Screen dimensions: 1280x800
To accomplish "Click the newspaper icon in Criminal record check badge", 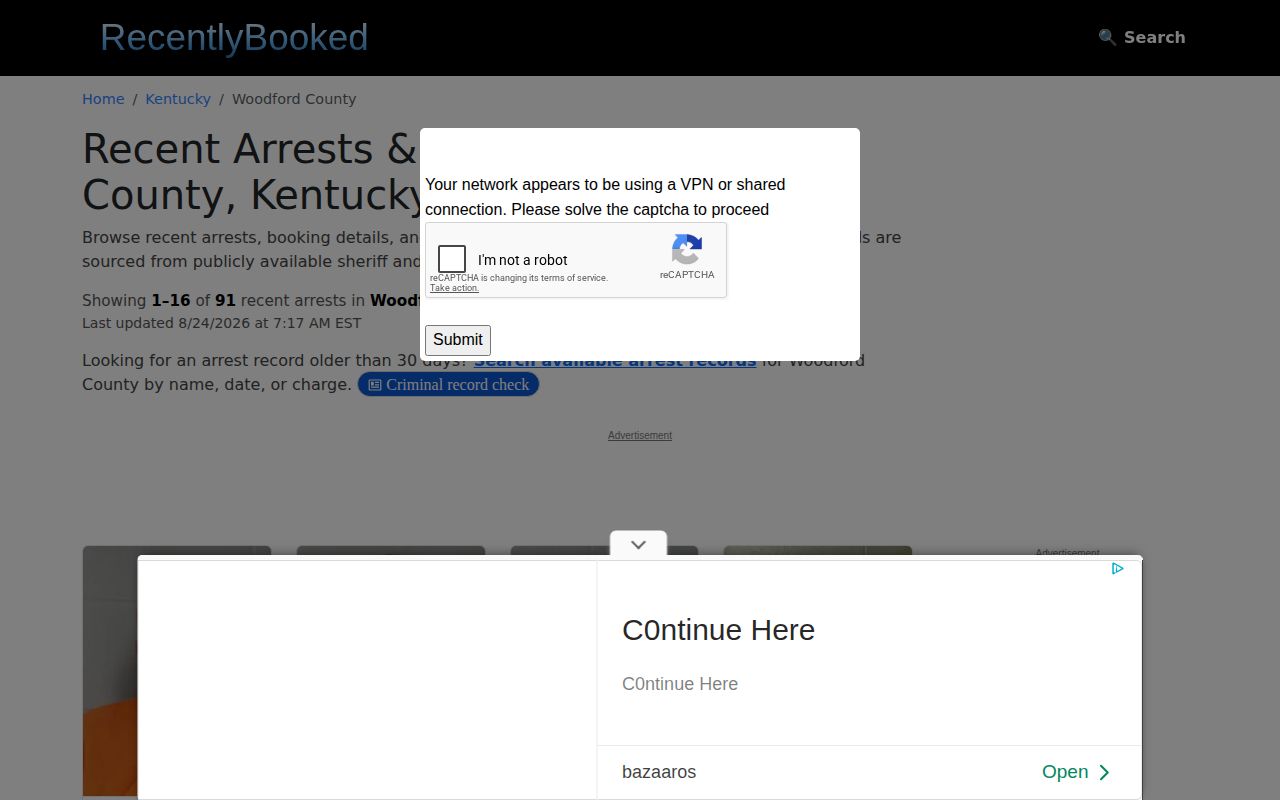I will click(x=375, y=385).
